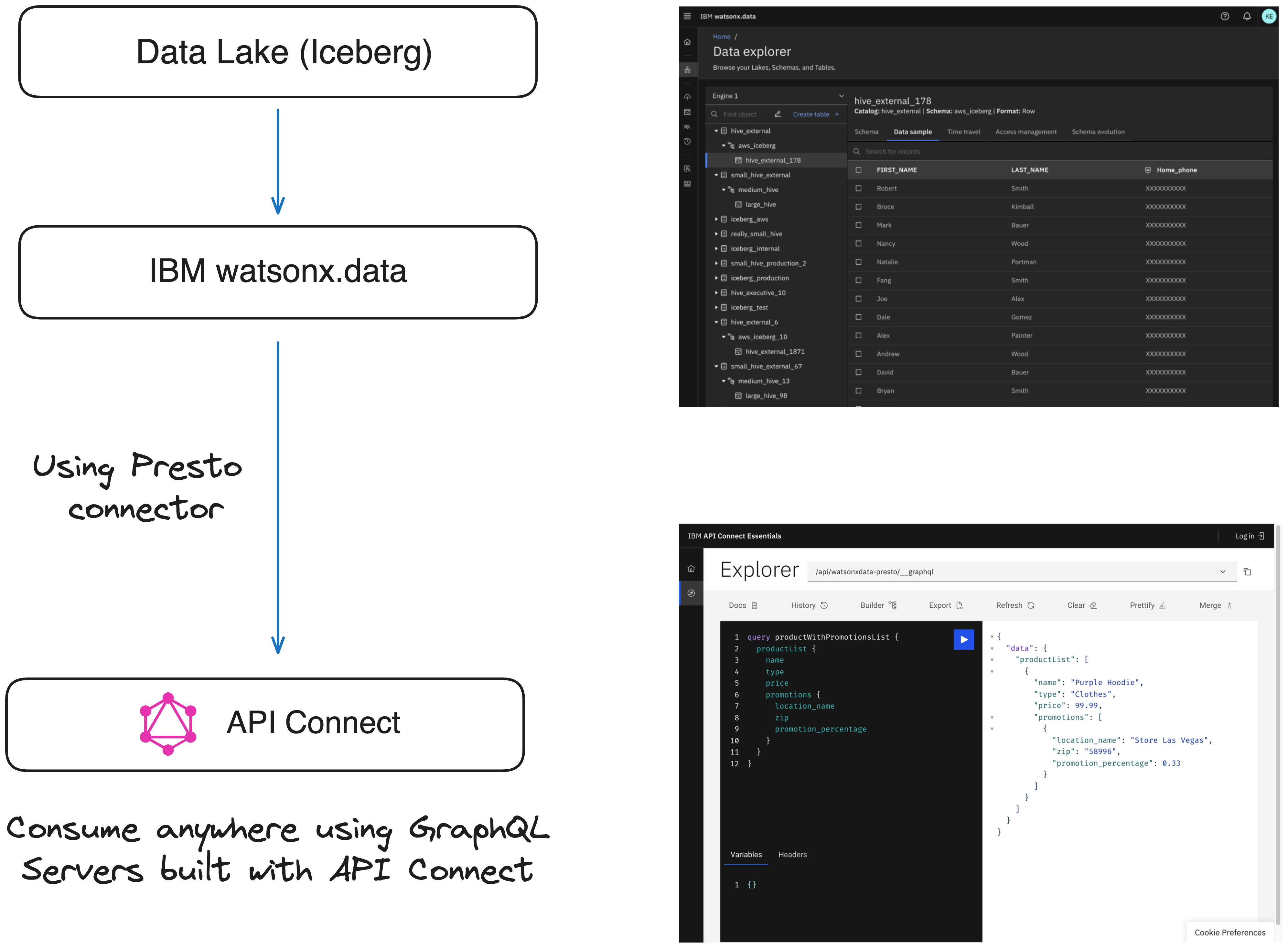The height and width of the screenshot is (949, 1288).
Task: Open the query Builder
Action: [x=878, y=605]
